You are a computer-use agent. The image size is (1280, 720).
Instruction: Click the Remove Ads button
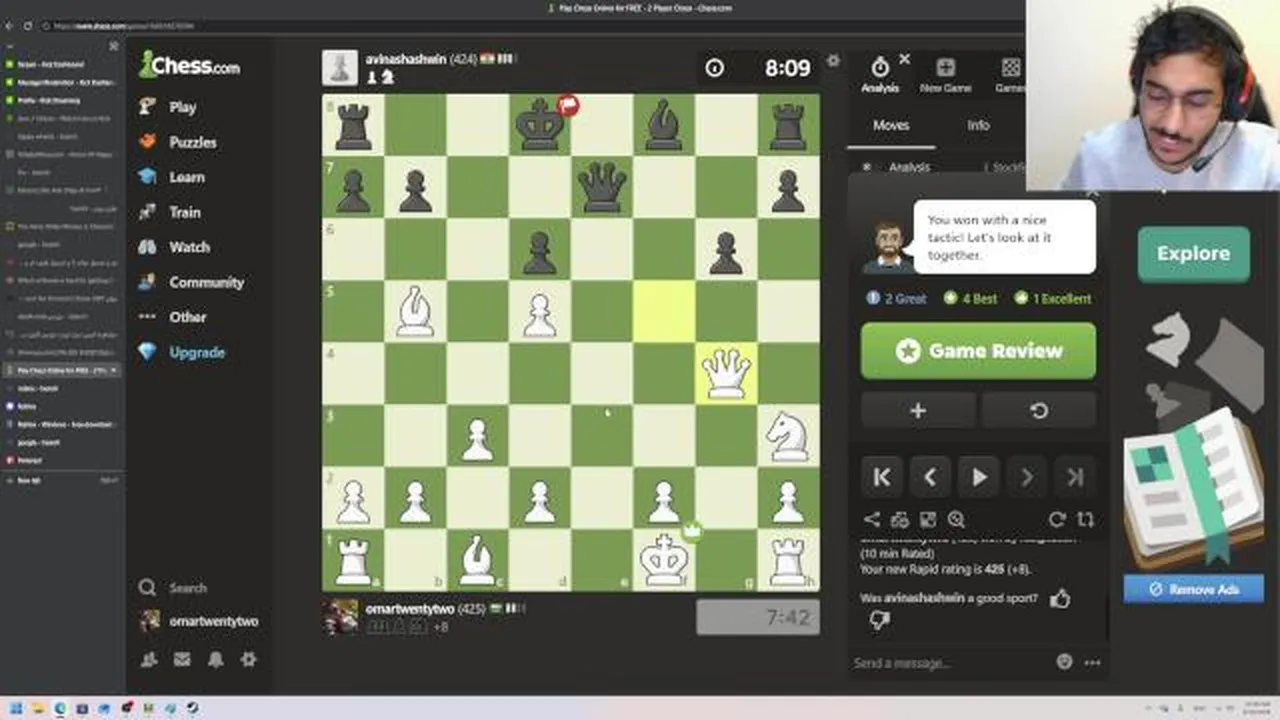(x=1193, y=589)
